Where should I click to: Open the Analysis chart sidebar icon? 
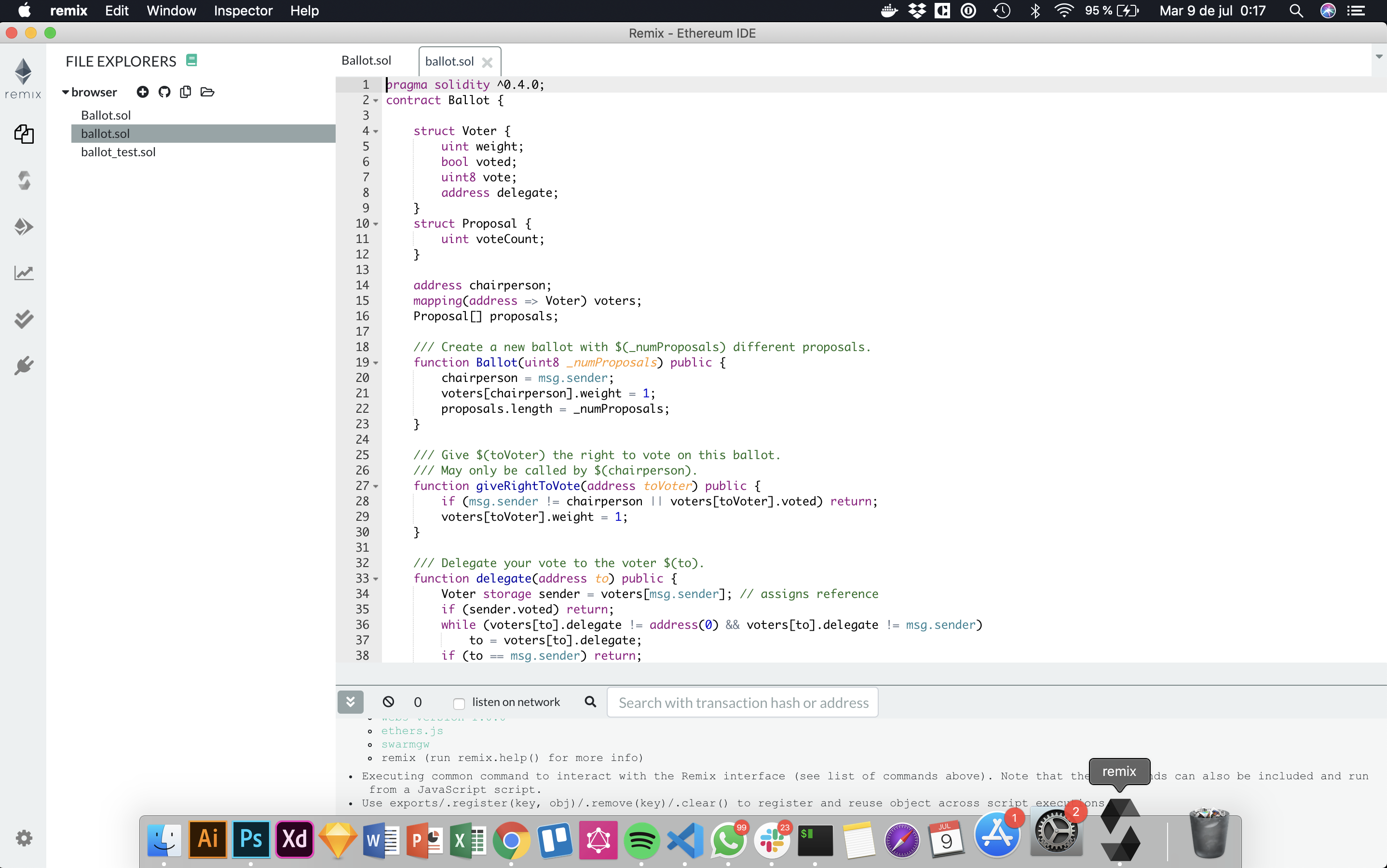pos(24,272)
